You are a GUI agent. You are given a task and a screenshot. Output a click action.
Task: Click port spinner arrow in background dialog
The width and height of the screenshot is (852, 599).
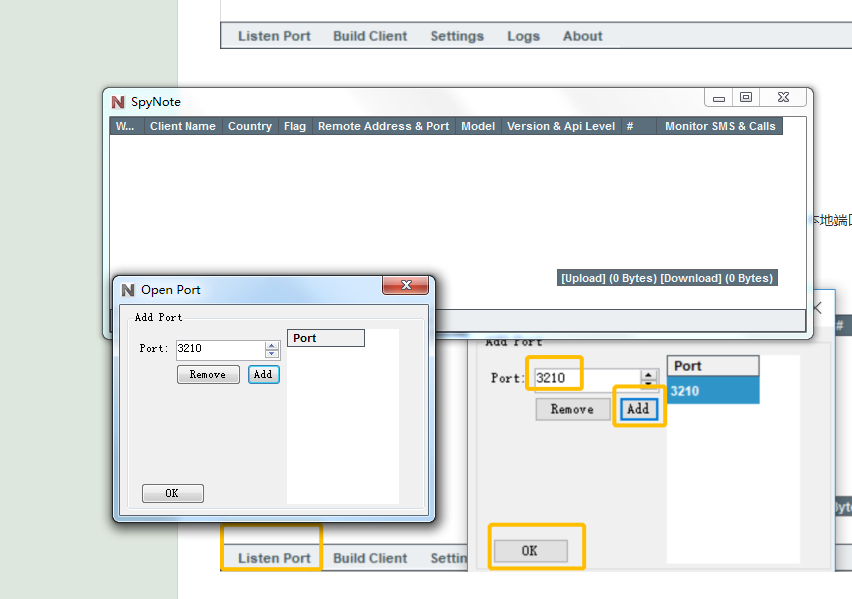(648, 375)
